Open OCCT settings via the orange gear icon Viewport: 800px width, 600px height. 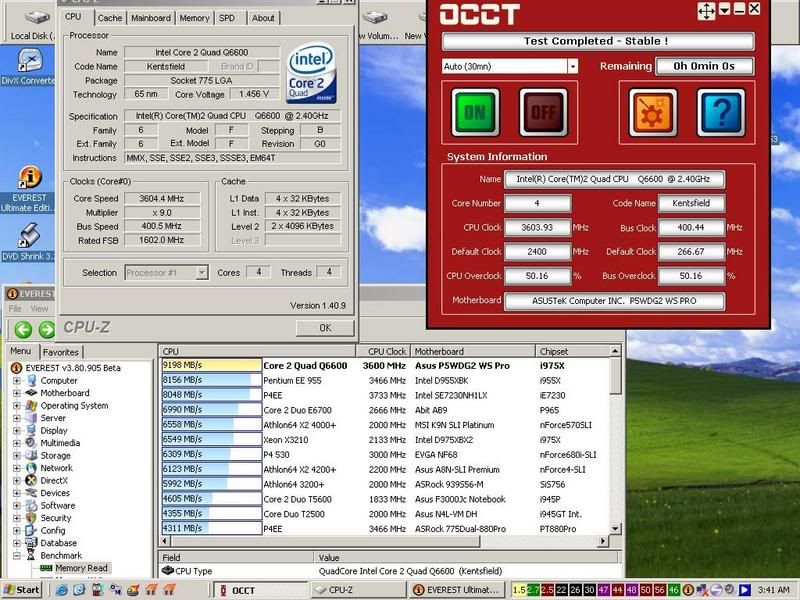(653, 112)
